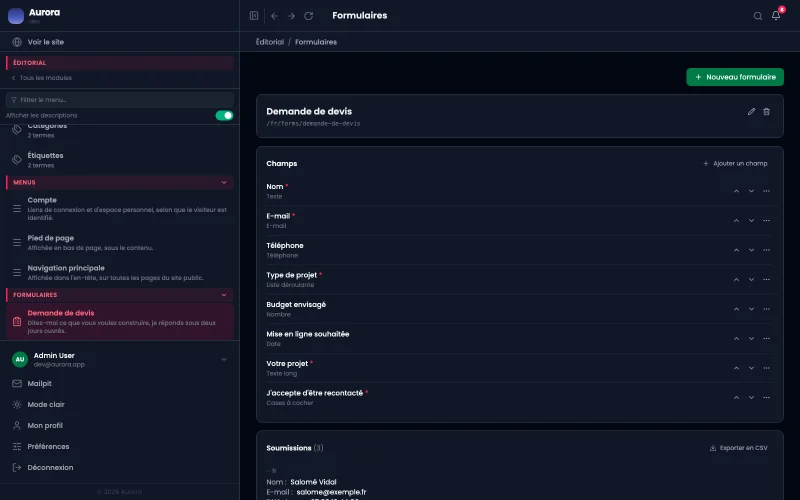Screen dimensions: 800x500
Task: Focus the Filtrer le menu field
Action: [120, 99]
